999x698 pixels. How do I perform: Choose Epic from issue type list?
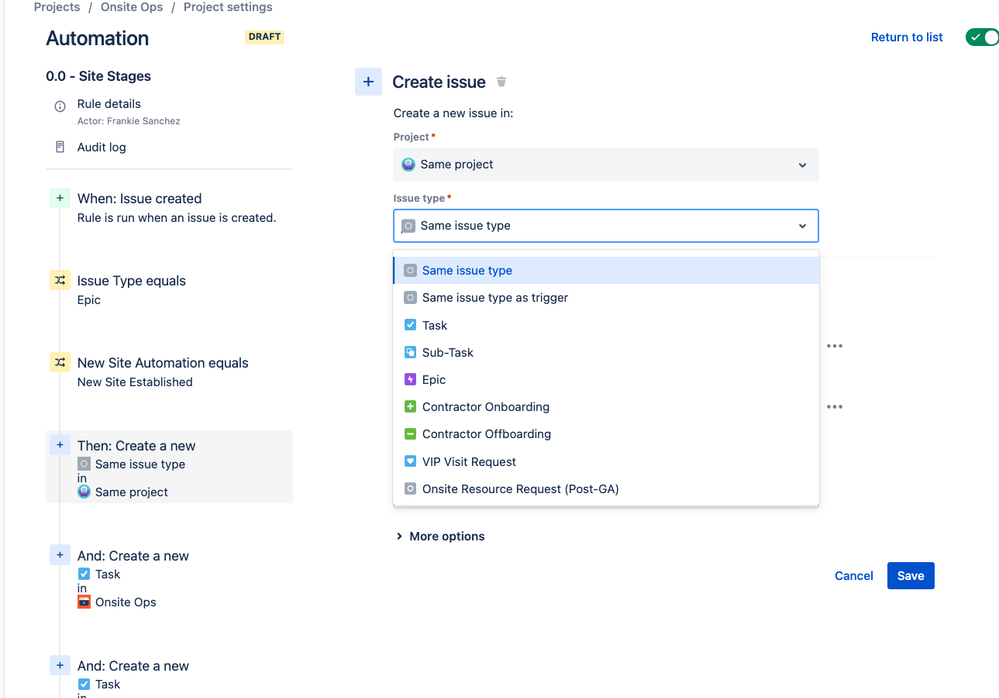pyautogui.click(x=606, y=380)
